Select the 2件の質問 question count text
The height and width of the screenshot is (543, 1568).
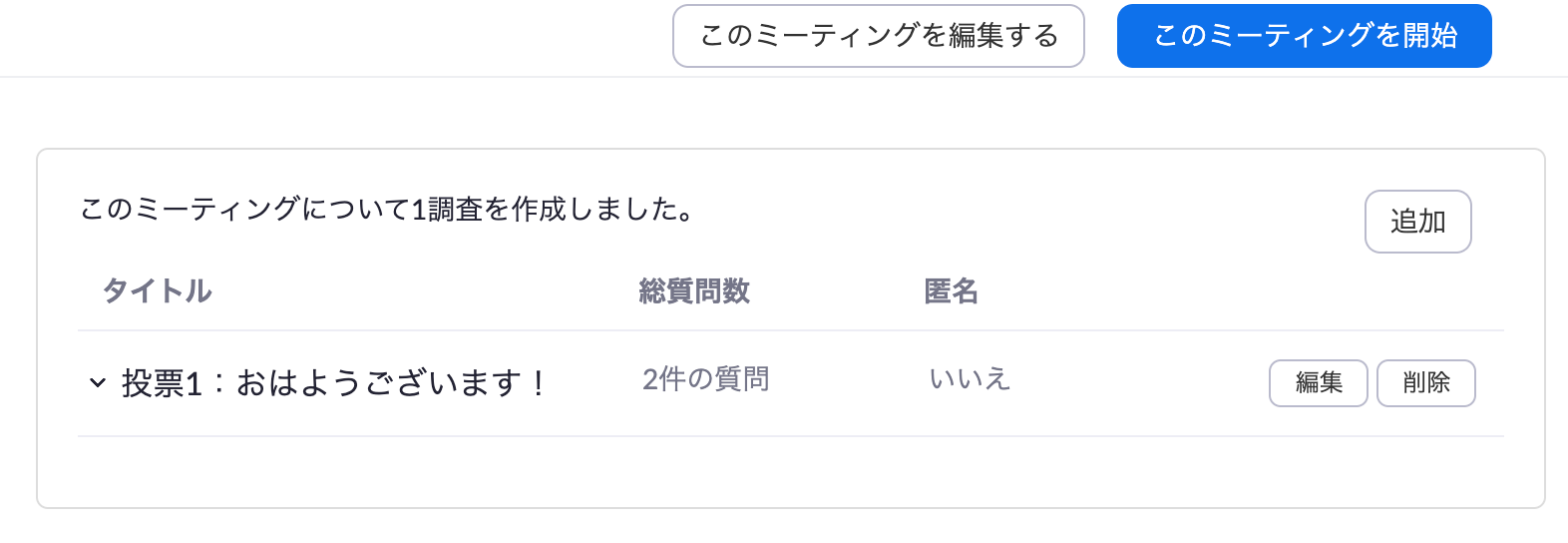click(x=706, y=379)
